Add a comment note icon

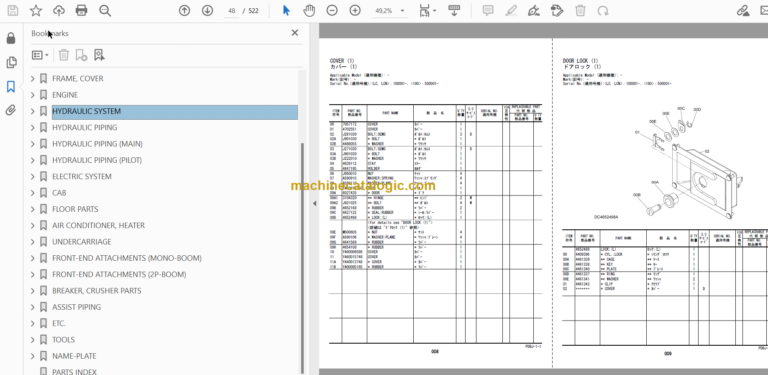click(x=488, y=10)
